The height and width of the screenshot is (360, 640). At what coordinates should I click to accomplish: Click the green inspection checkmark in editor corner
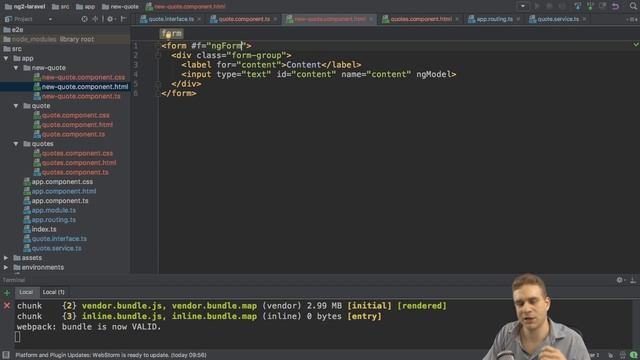tap(636, 44)
